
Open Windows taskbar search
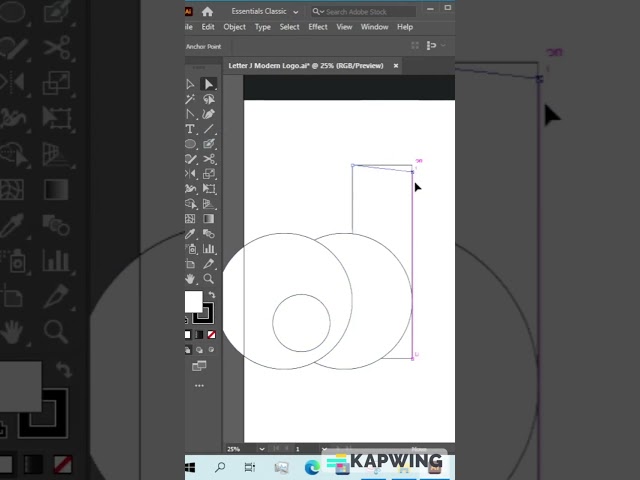[x=220, y=467]
